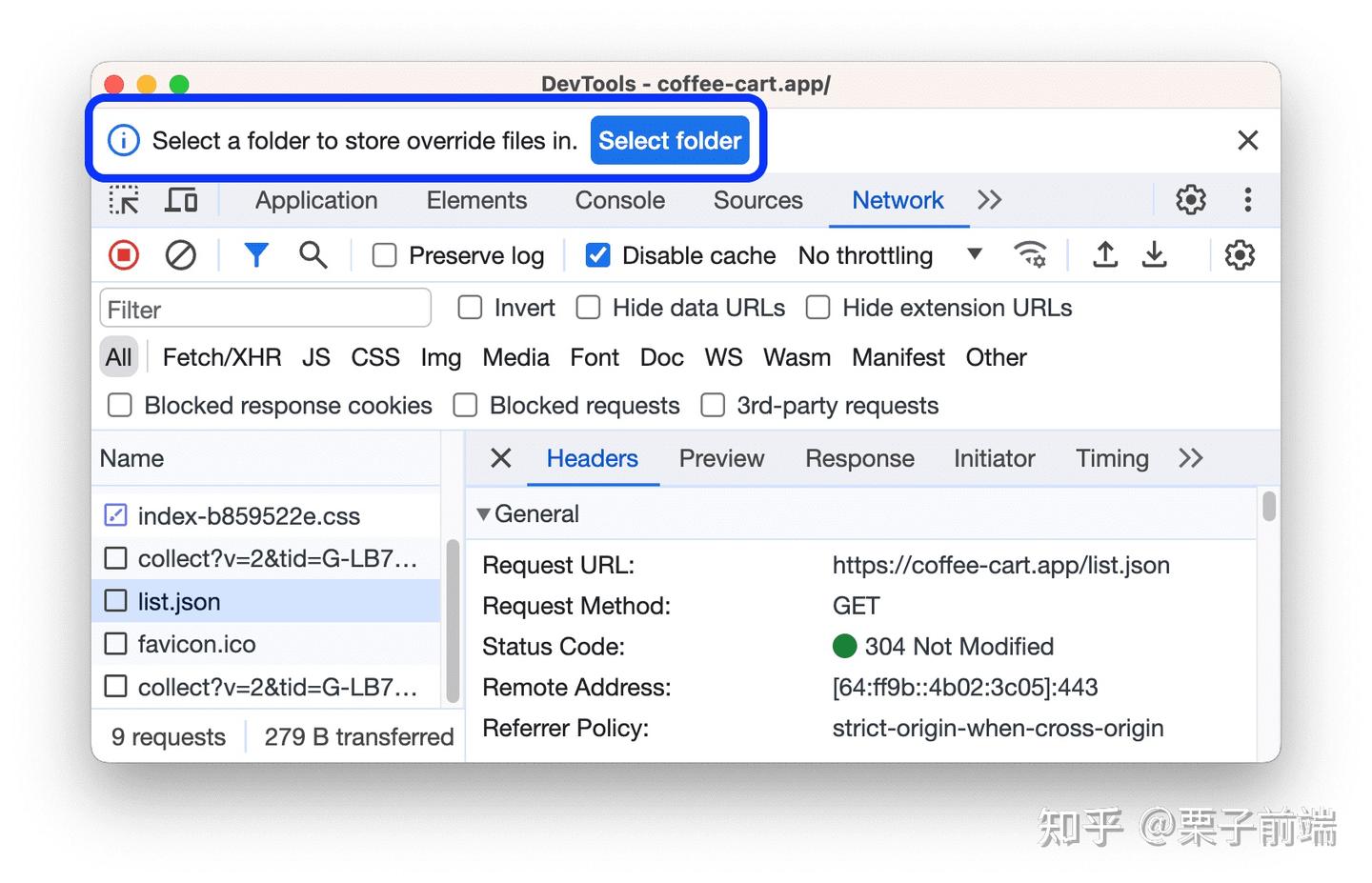
Task: Open Network panel settings gear
Action: click(x=1240, y=255)
